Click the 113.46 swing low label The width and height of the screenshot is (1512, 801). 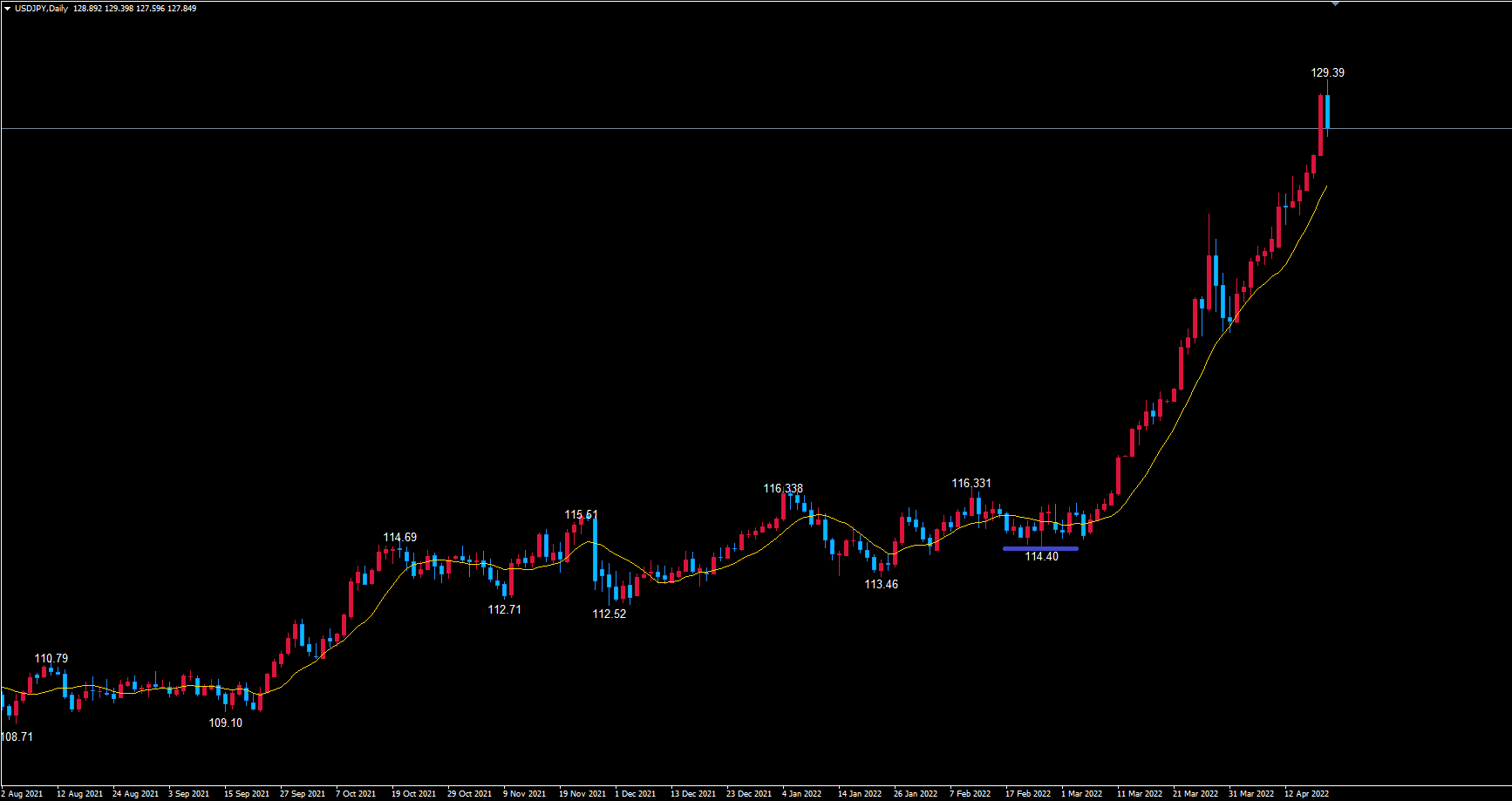point(881,585)
